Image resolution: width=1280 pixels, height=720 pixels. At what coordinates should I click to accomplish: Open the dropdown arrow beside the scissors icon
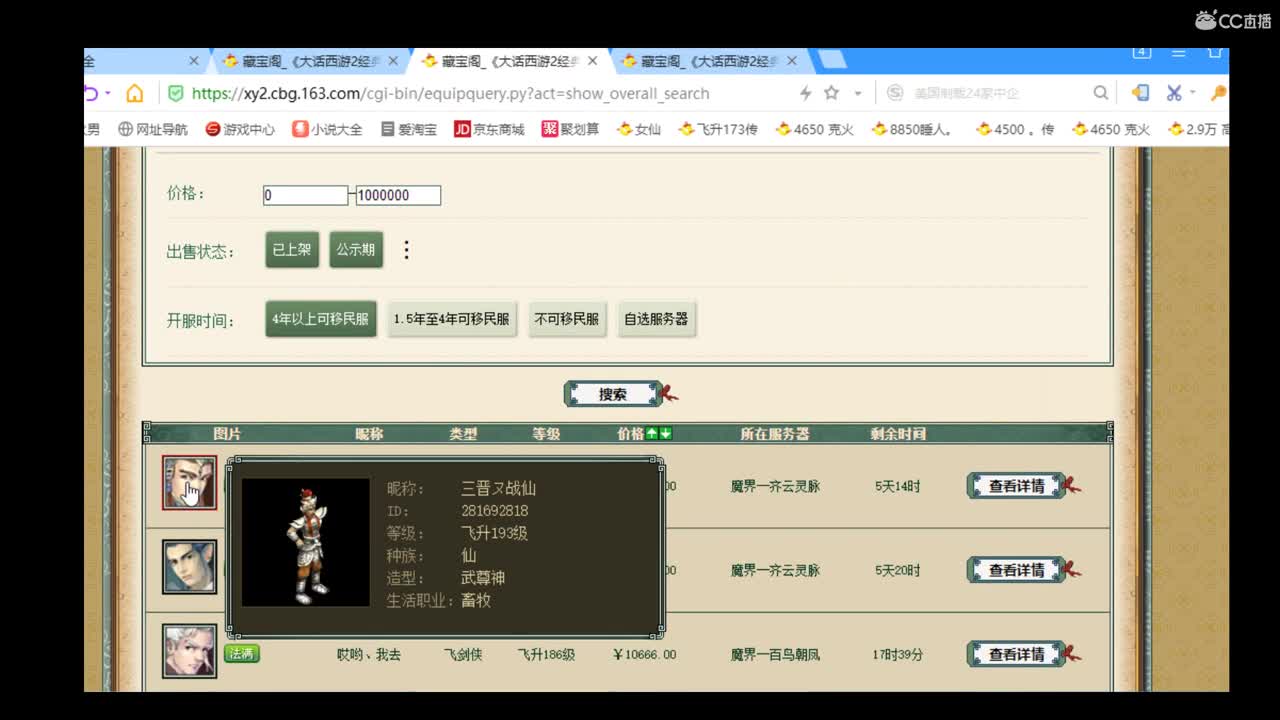pyautogui.click(x=1192, y=93)
